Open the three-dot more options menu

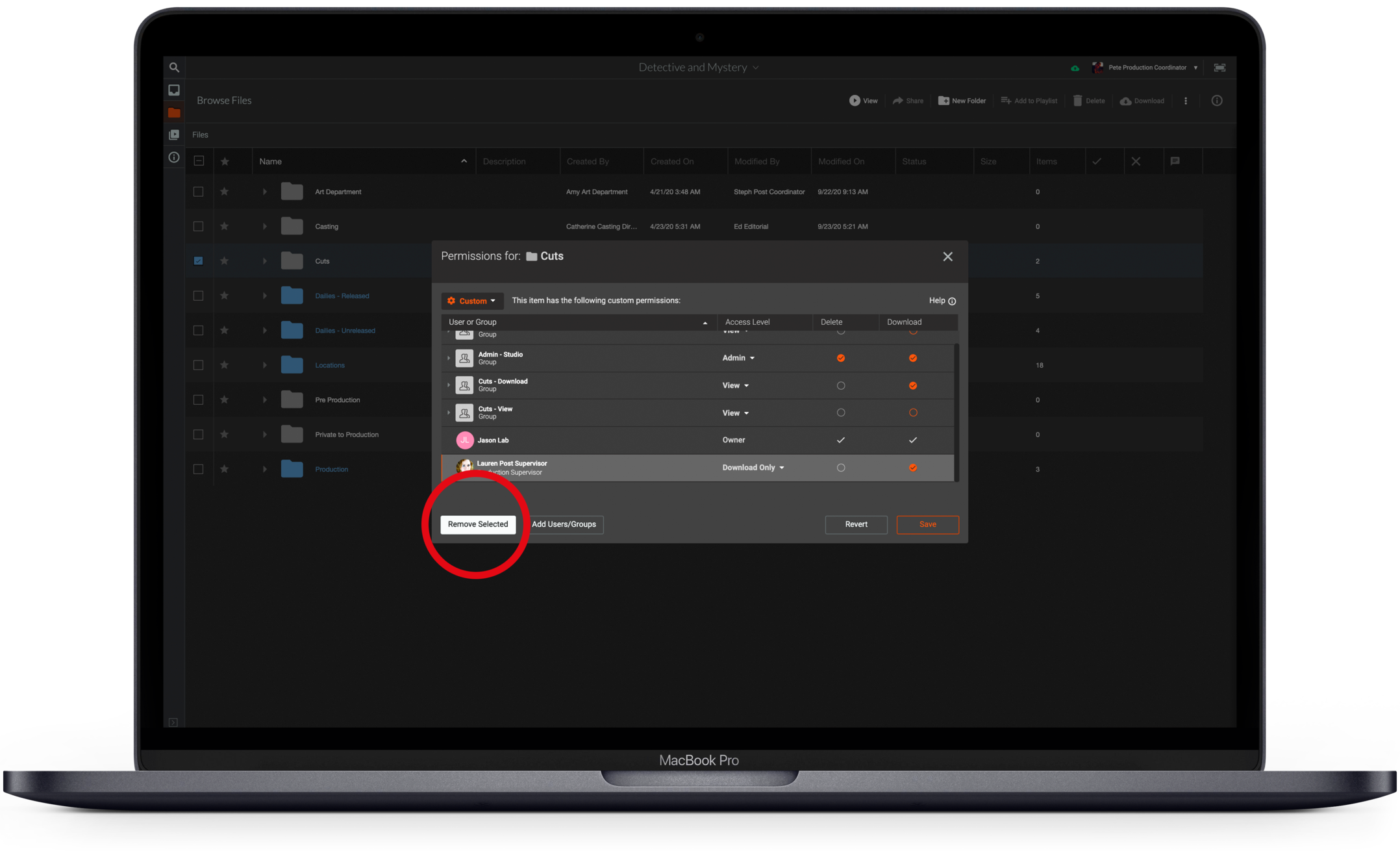1186,101
